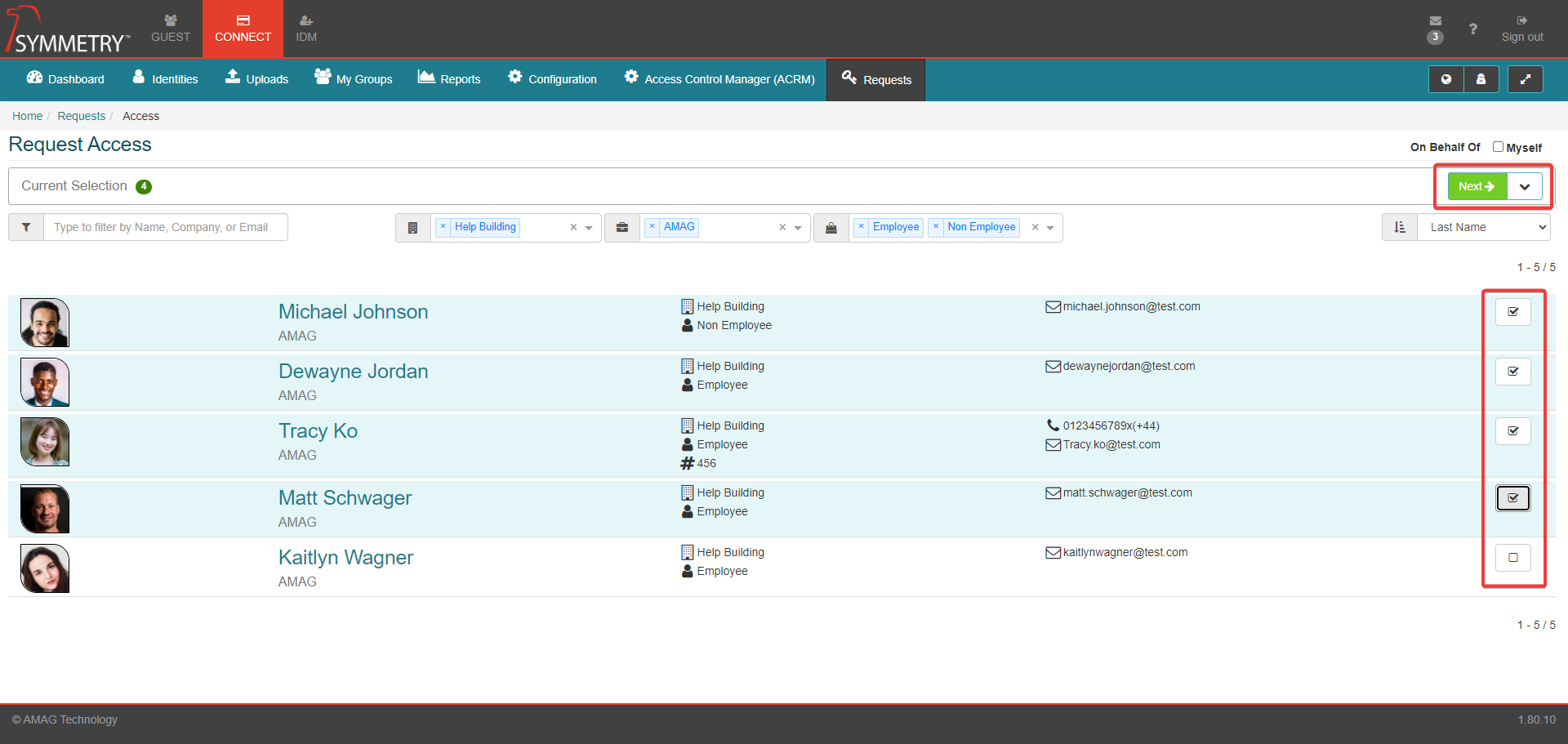Click the lock icon button in toolbar
Image resolution: width=1568 pixels, height=744 pixels.
click(x=1481, y=79)
